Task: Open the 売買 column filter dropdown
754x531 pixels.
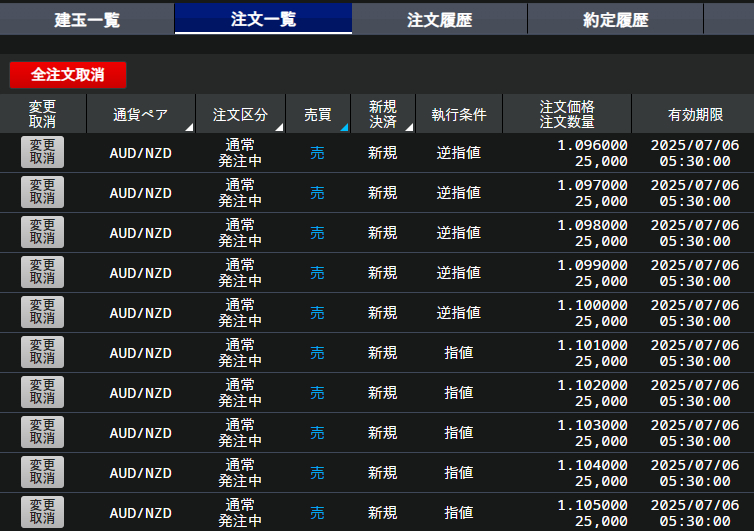Action: (344, 127)
